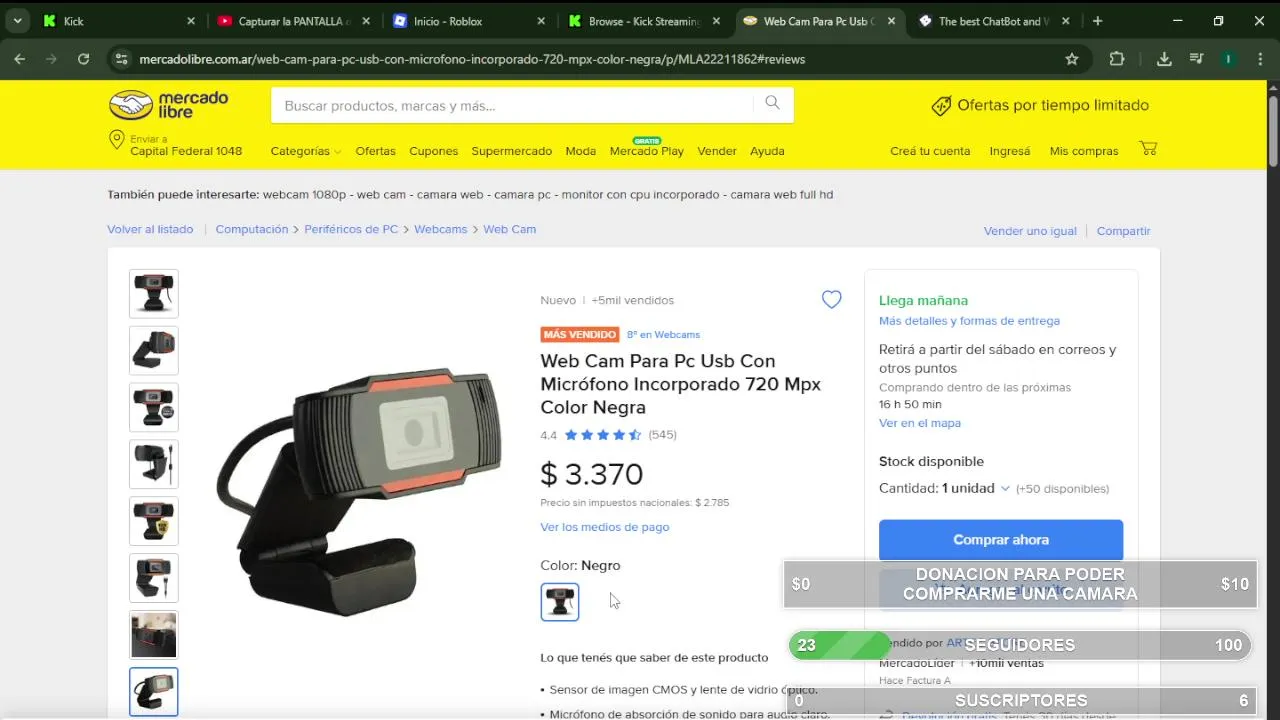The height and width of the screenshot is (720, 1280).
Task: Open the tab search dropdown arrow
Action: tap(17, 21)
